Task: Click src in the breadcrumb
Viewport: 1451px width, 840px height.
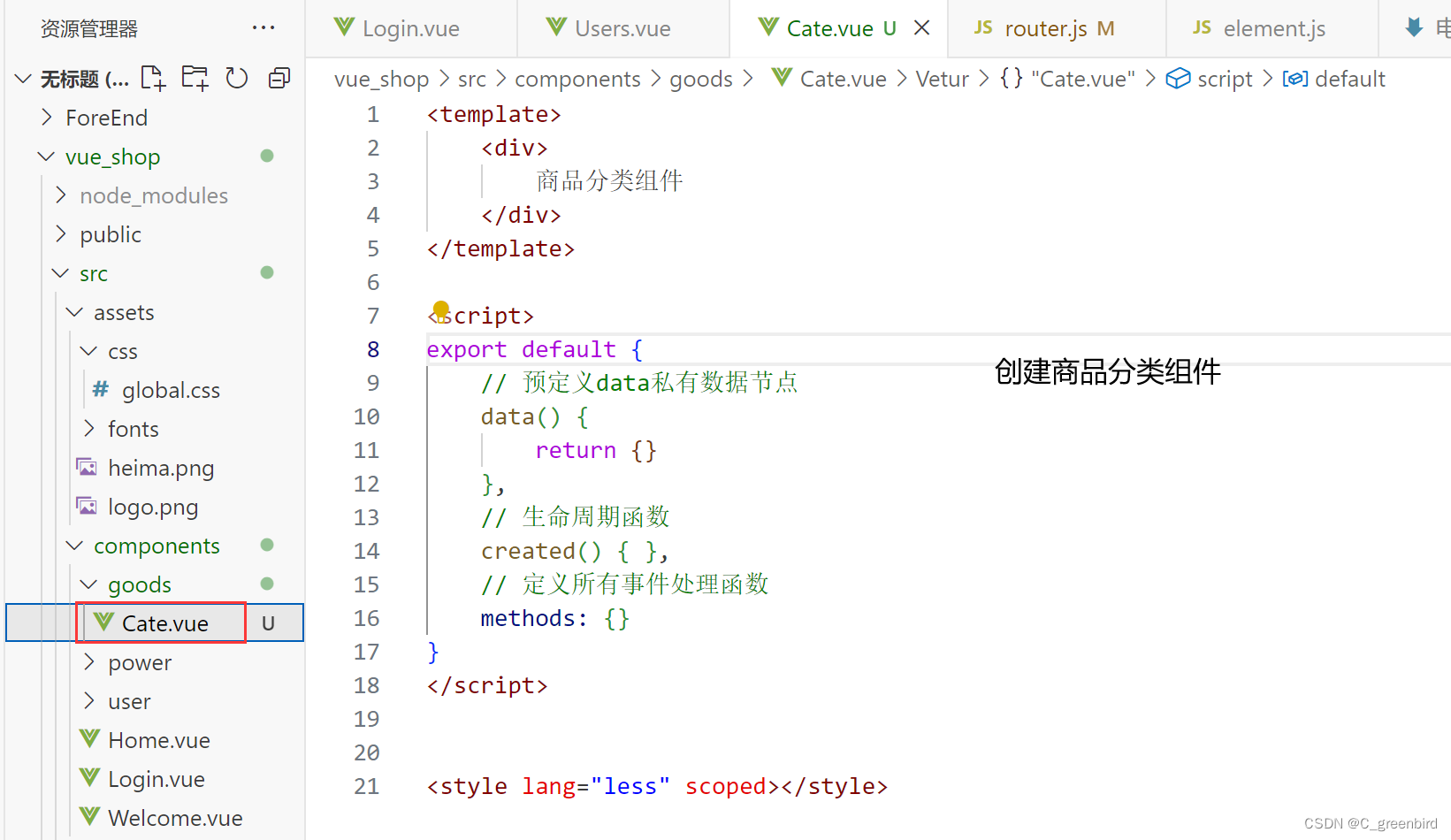Action: click(x=471, y=80)
